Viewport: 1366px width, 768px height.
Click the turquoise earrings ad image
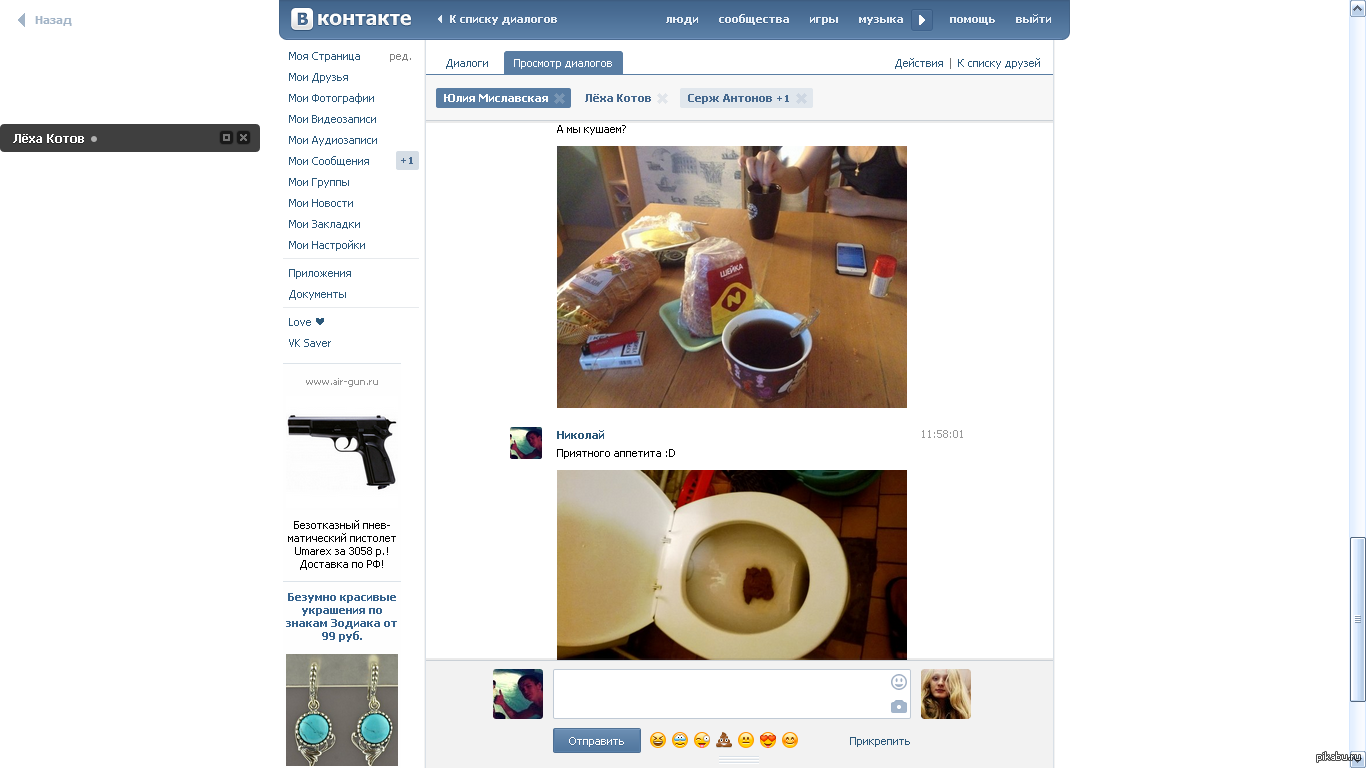[342, 710]
